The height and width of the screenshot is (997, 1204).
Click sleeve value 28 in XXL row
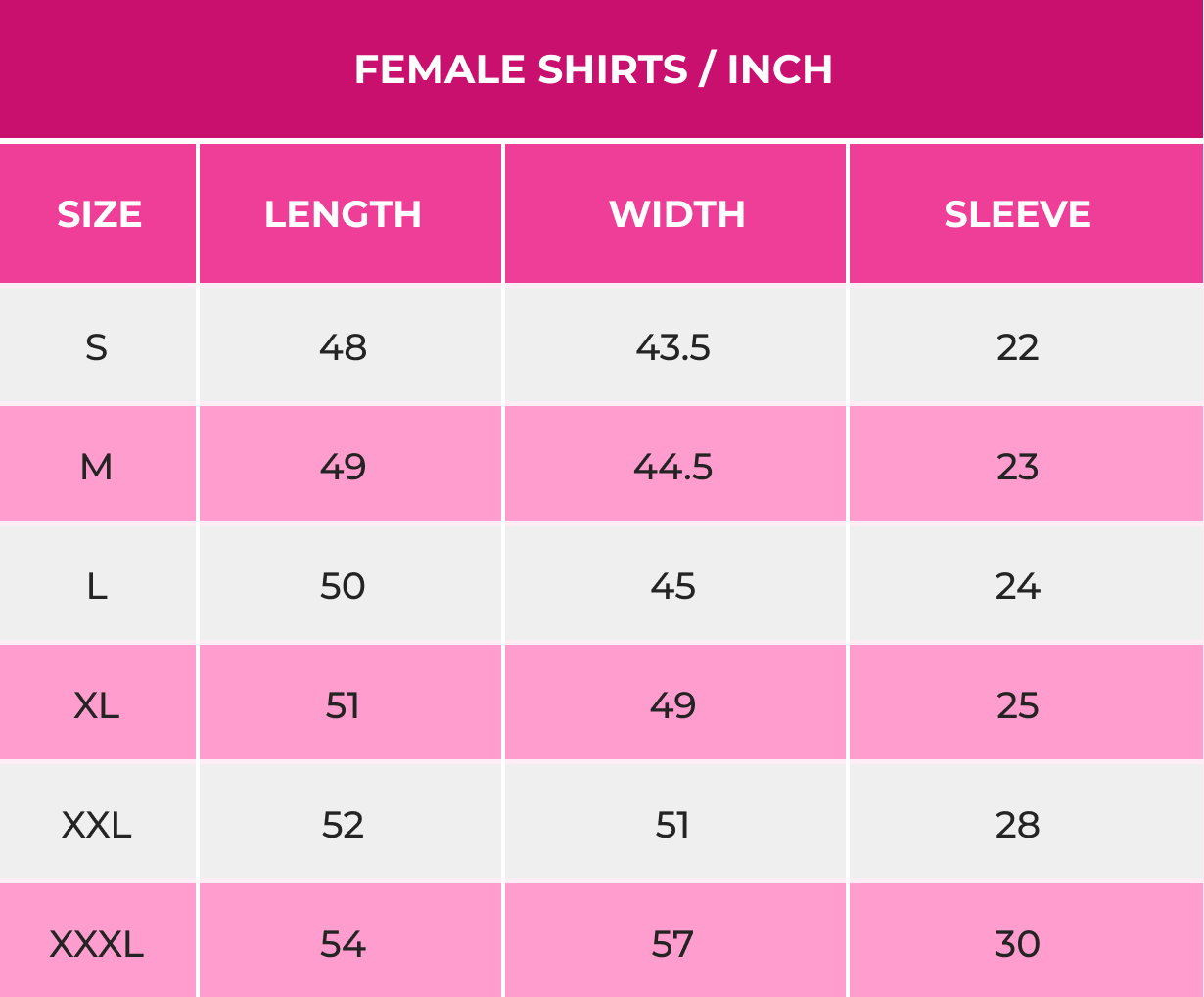1017,825
